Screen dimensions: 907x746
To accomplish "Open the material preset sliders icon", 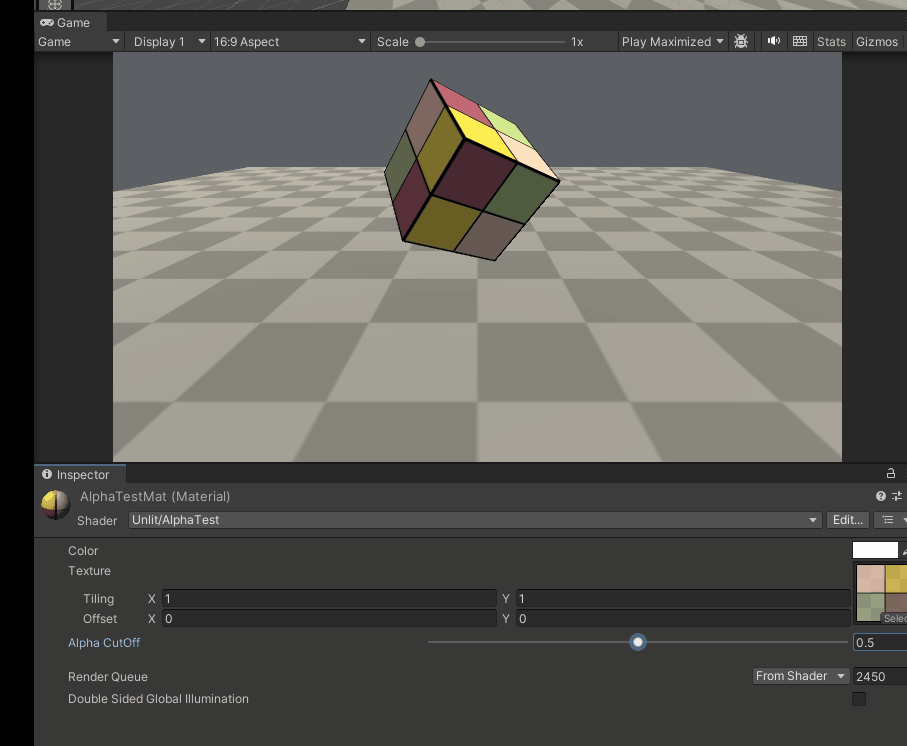I will [x=897, y=496].
